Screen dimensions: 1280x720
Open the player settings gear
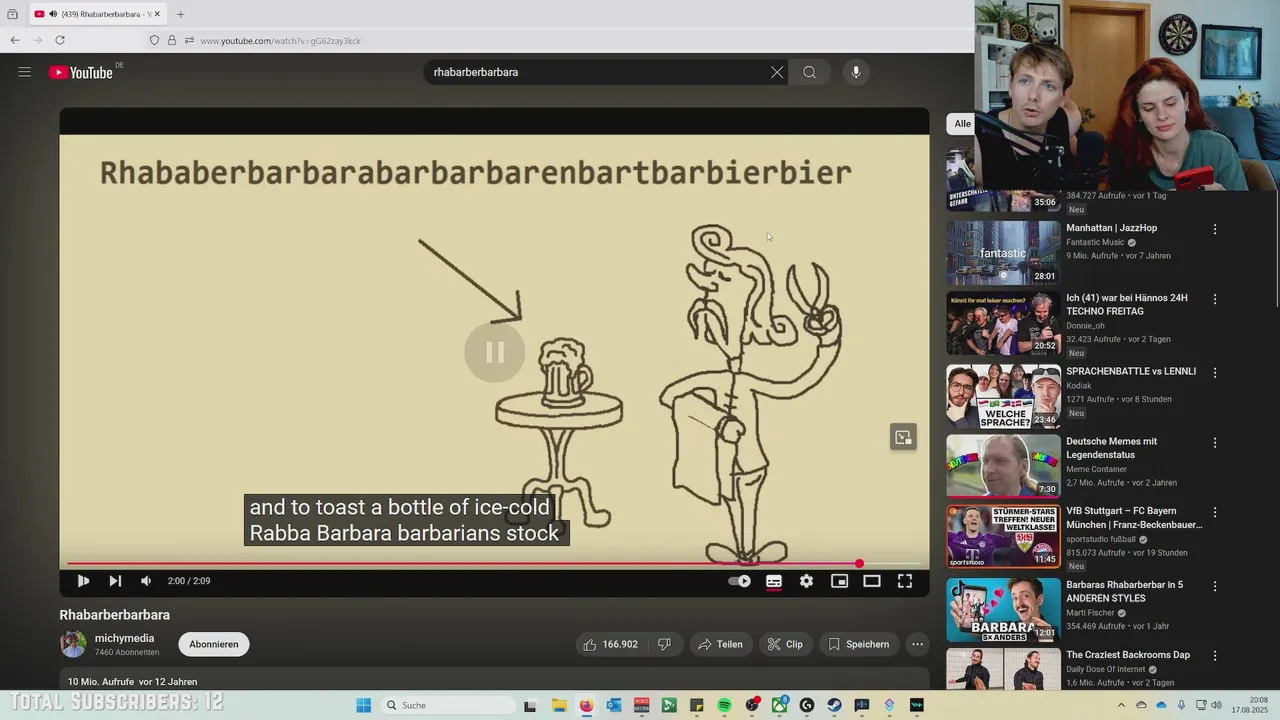coord(807,581)
